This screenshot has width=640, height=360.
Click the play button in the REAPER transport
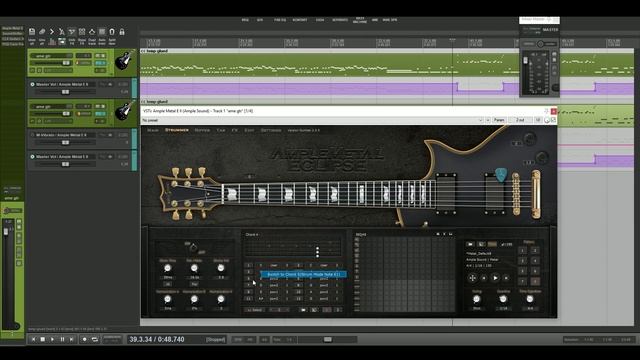click(52, 339)
